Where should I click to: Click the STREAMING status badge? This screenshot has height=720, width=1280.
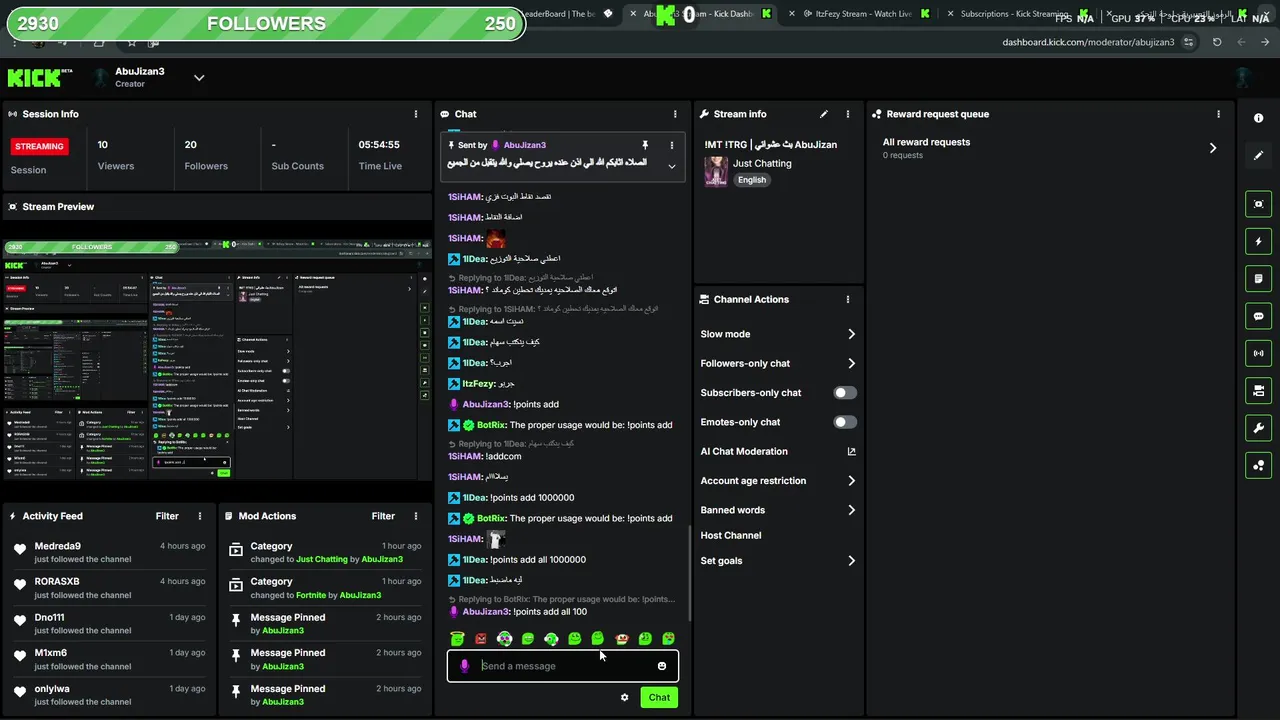40,146
